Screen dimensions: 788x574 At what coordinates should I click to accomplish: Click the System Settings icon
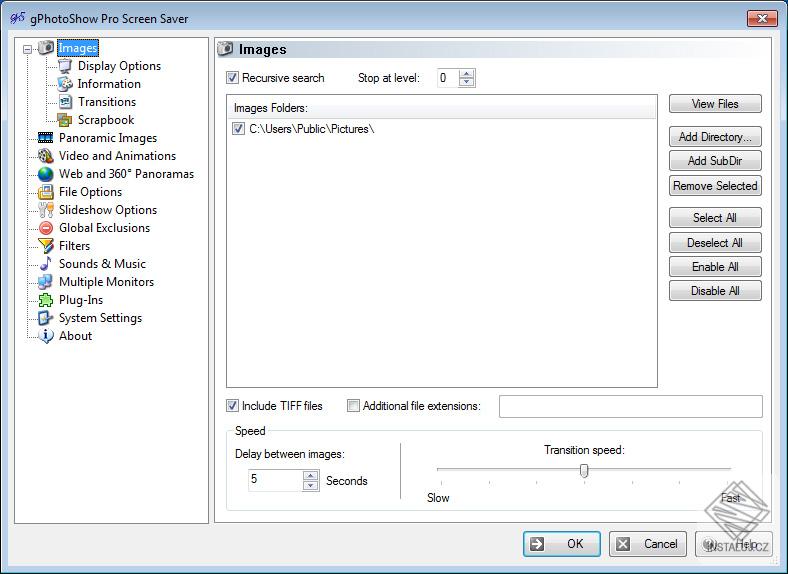pos(46,318)
